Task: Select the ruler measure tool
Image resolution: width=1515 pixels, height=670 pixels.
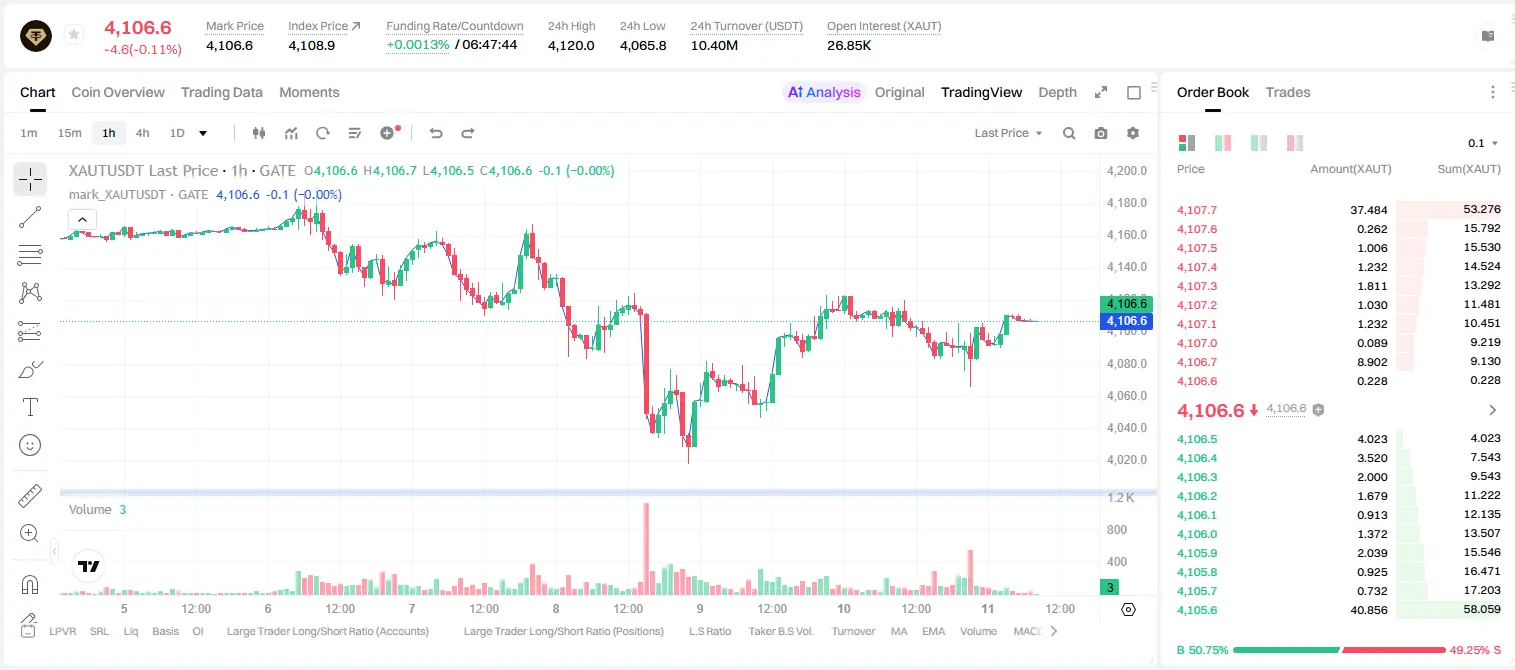Action: click(x=30, y=496)
